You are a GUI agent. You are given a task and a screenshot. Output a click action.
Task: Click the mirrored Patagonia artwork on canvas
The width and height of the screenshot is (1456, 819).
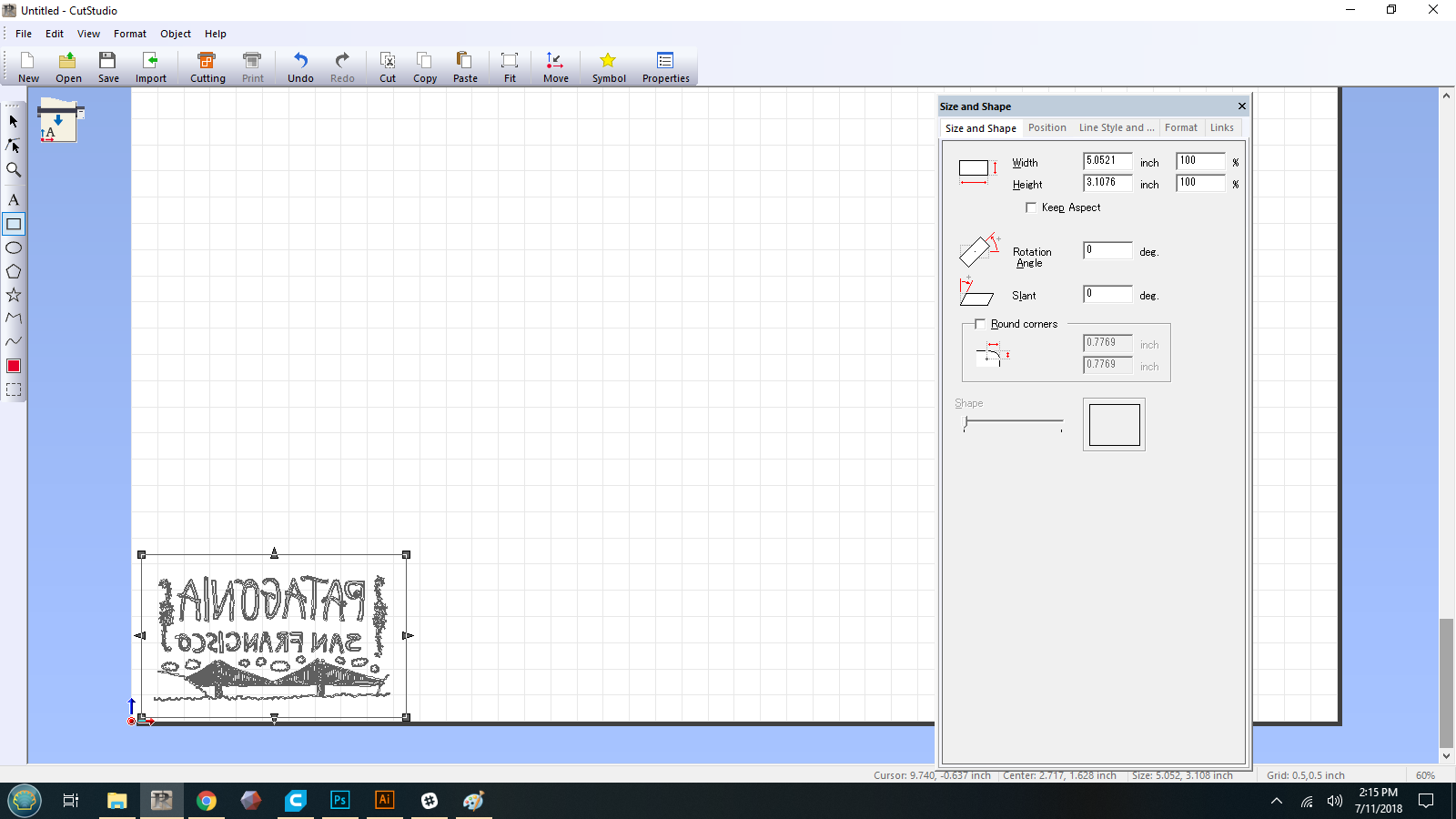point(274,637)
